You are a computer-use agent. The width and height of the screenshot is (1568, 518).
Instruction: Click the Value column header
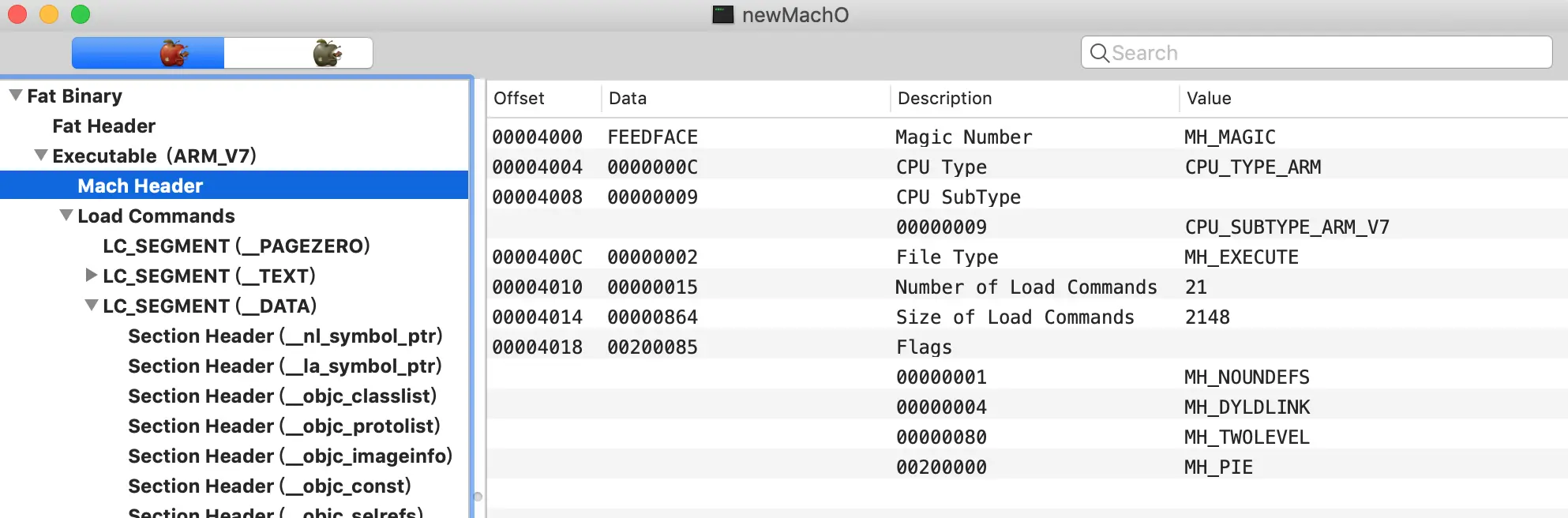pyautogui.click(x=1373, y=99)
